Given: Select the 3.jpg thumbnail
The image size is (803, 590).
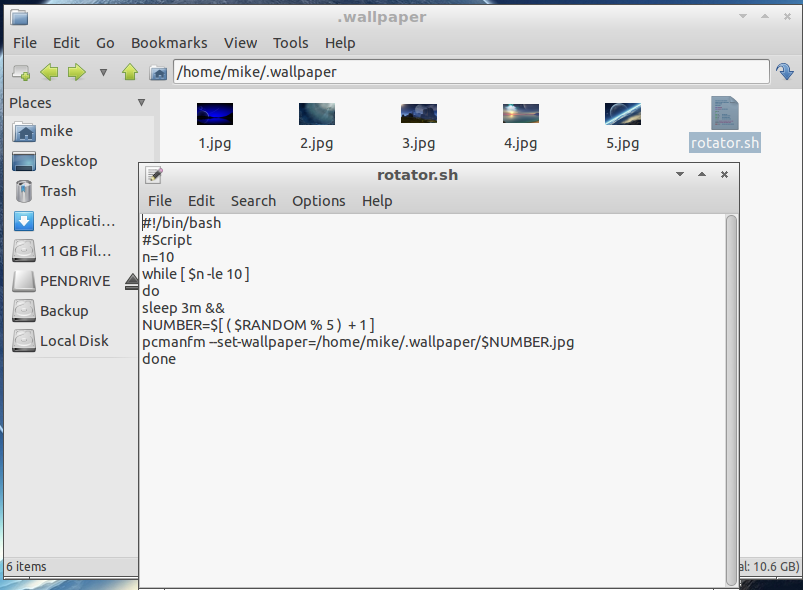Looking at the screenshot, I should tap(418, 114).
